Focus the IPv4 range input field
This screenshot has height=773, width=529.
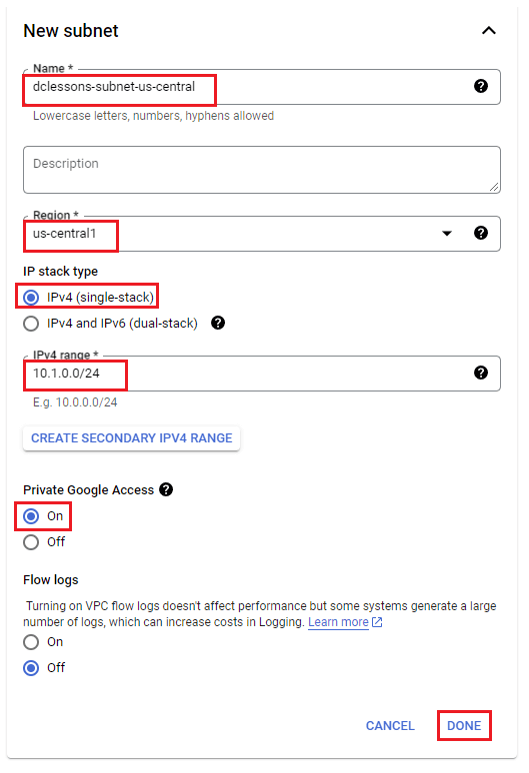click(262, 373)
